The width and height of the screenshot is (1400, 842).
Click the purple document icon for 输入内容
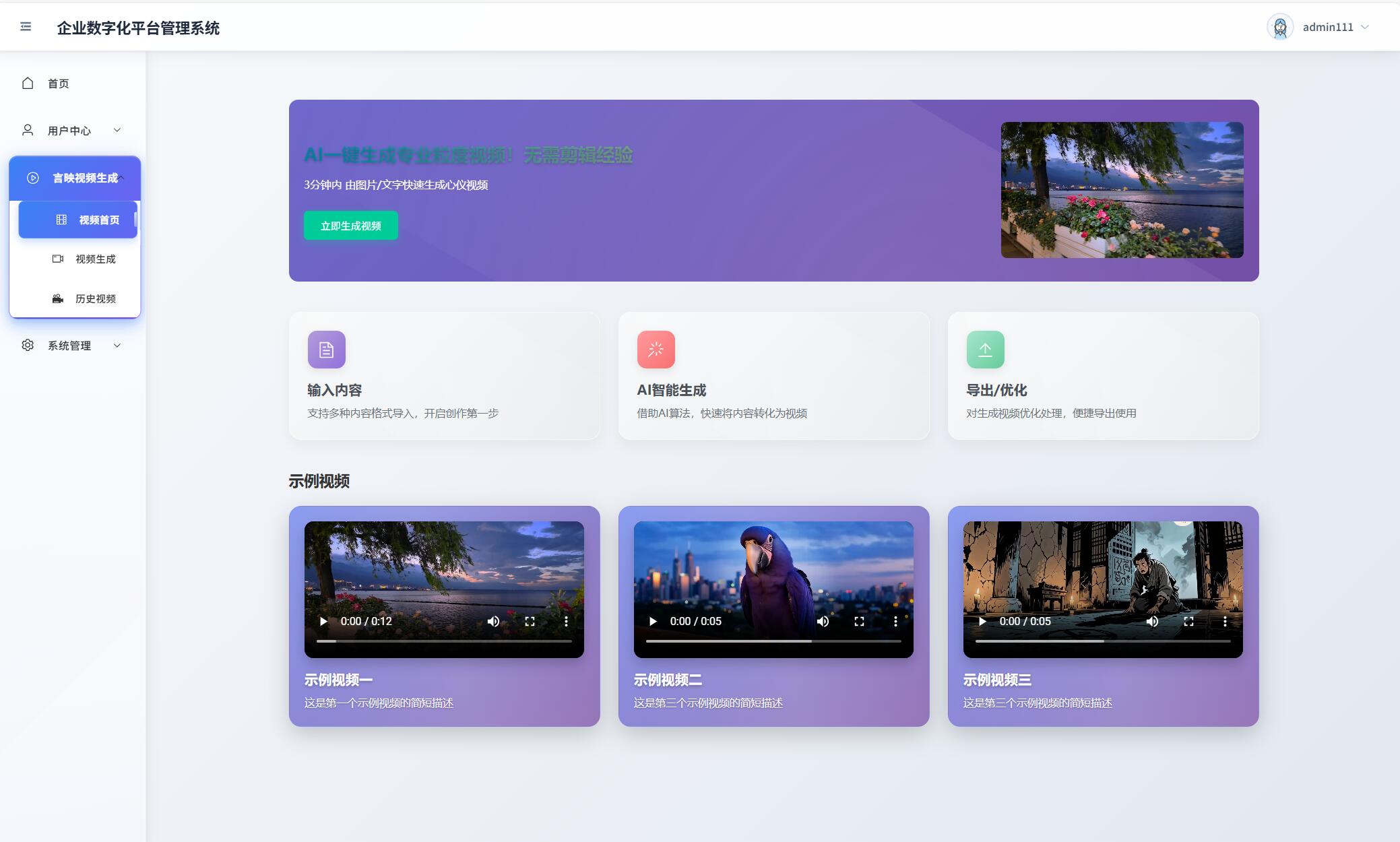[327, 350]
